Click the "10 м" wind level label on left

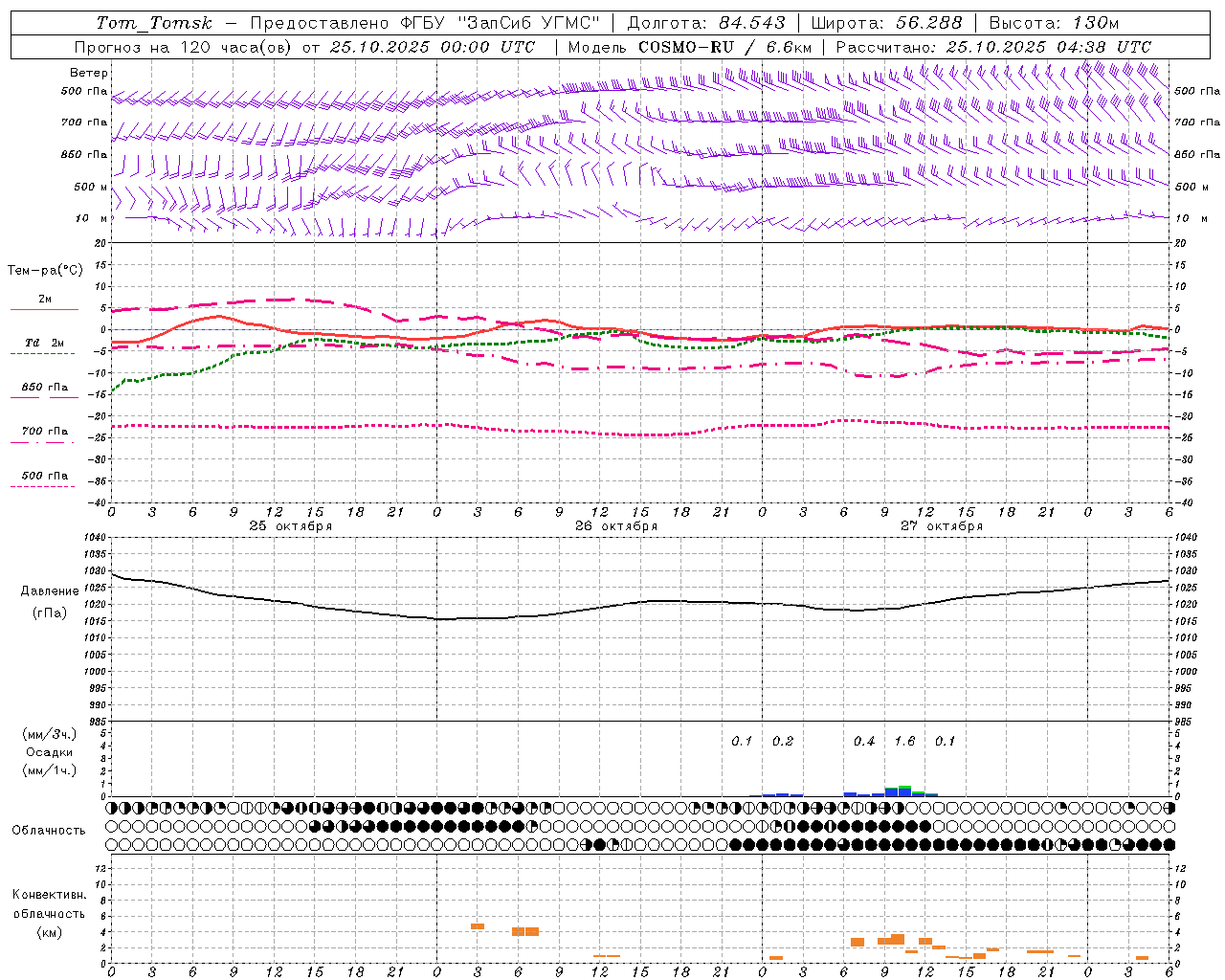(x=91, y=218)
